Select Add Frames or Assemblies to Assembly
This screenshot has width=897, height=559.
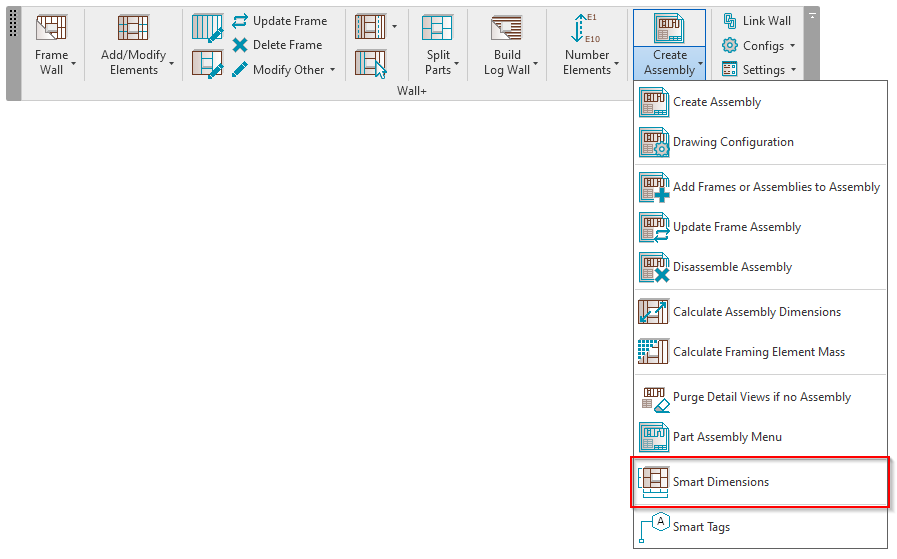[x=776, y=187]
